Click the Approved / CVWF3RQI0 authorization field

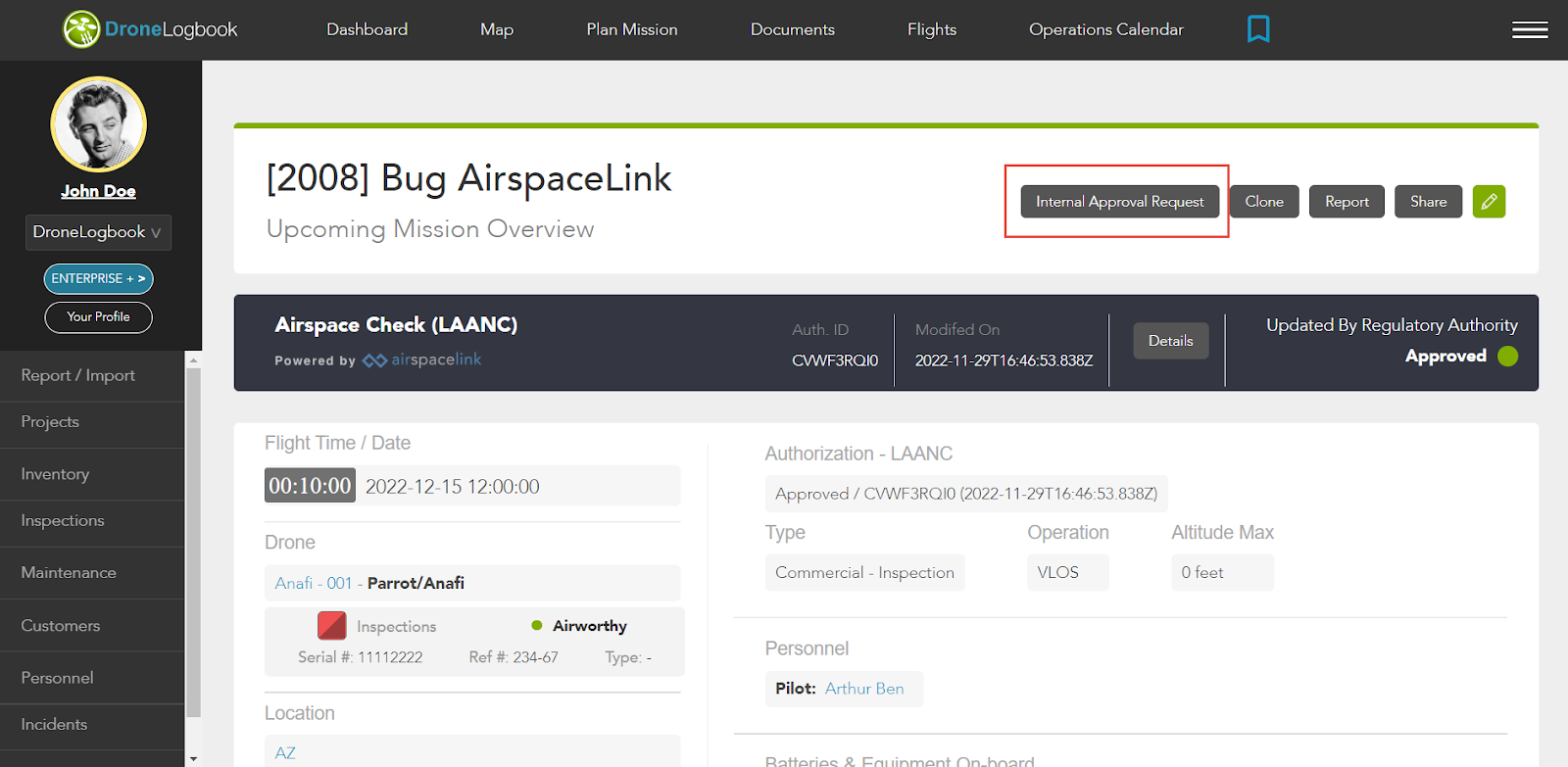pyautogui.click(x=966, y=494)
